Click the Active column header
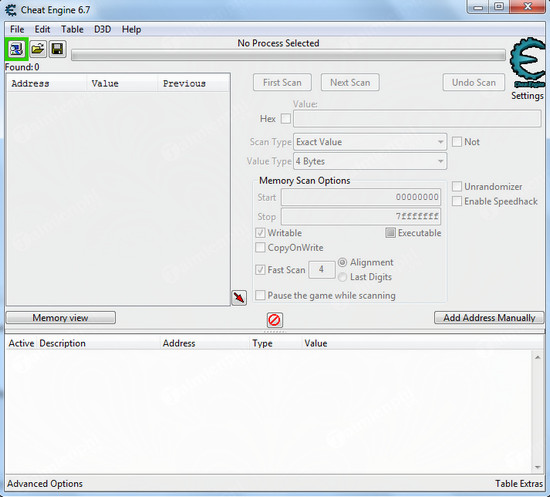Screen dimensions: 550x497 (x=21, y=343)
